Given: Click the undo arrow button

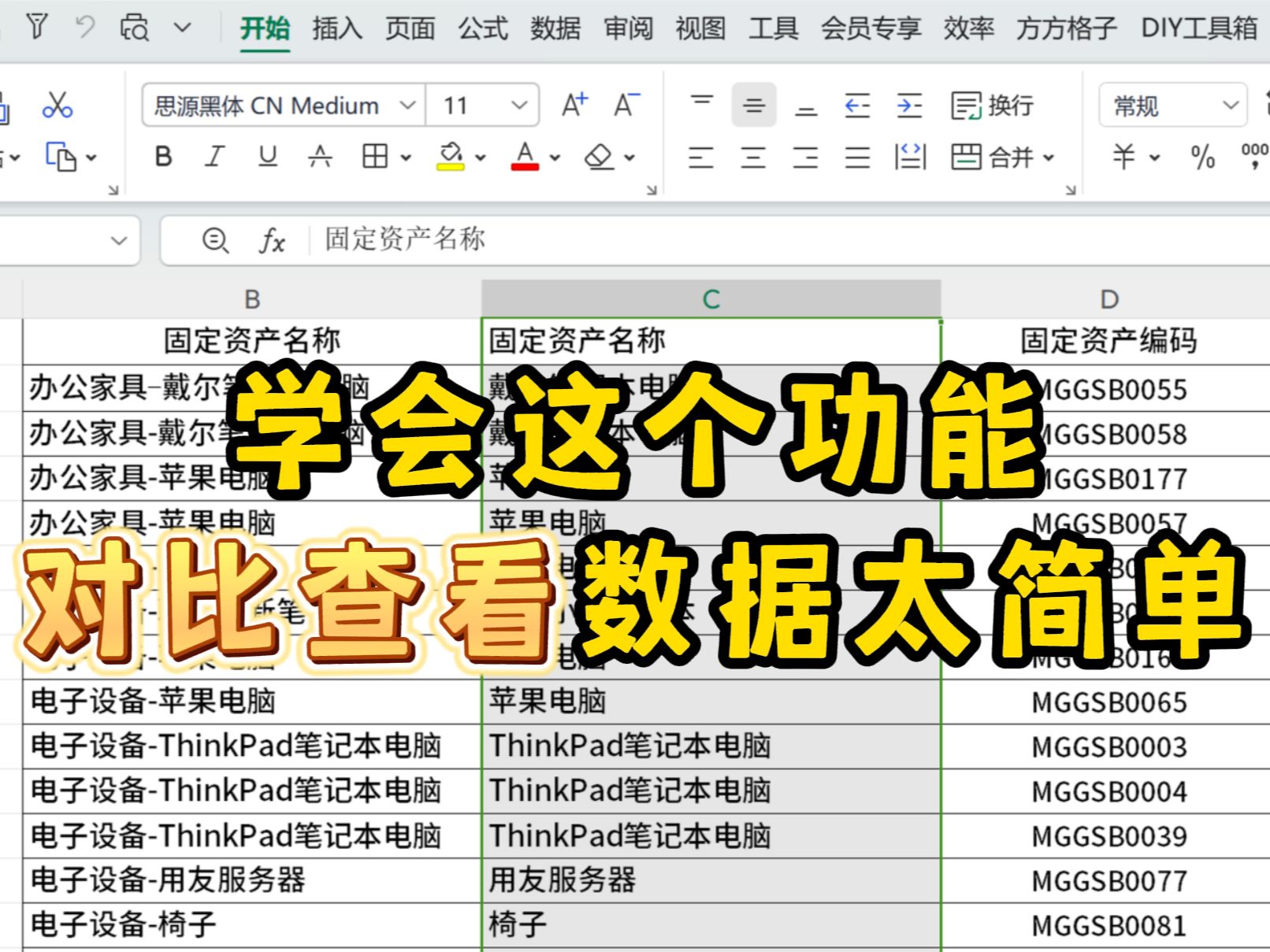Looking at the screenshot, I should click(84, 25).
